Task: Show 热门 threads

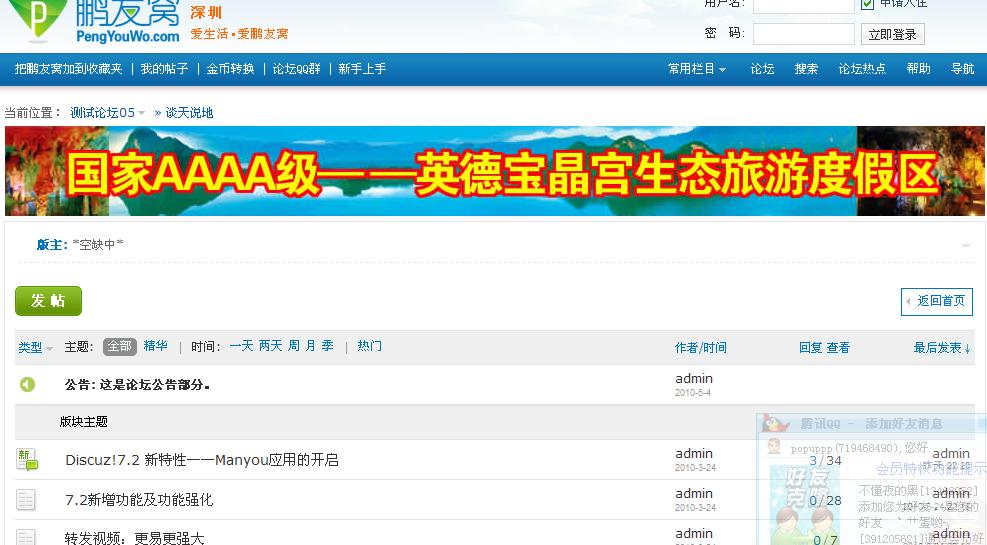Action: (x=369, y=346)
